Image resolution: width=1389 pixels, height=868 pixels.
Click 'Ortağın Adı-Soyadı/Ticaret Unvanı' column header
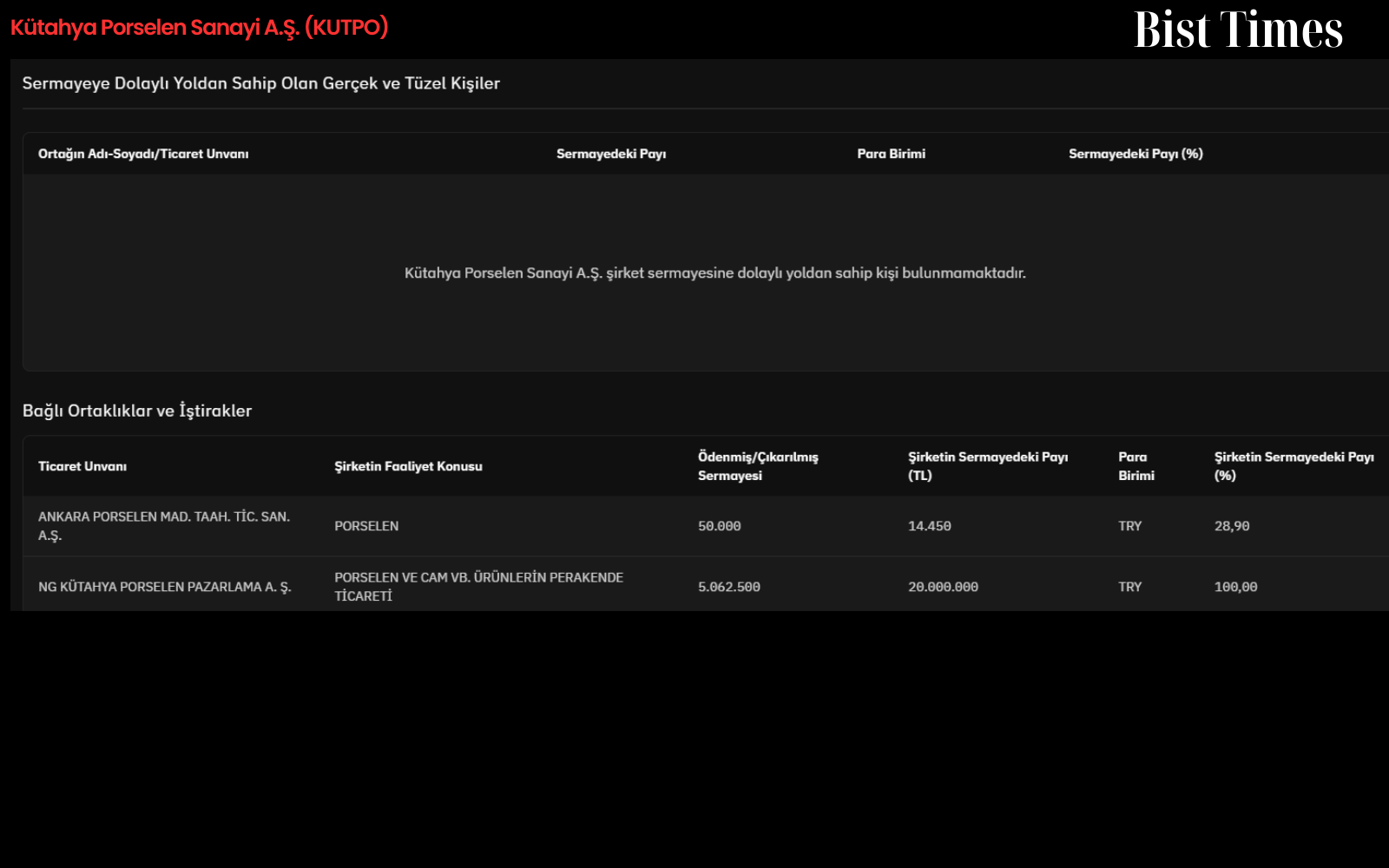coord(143,154)
